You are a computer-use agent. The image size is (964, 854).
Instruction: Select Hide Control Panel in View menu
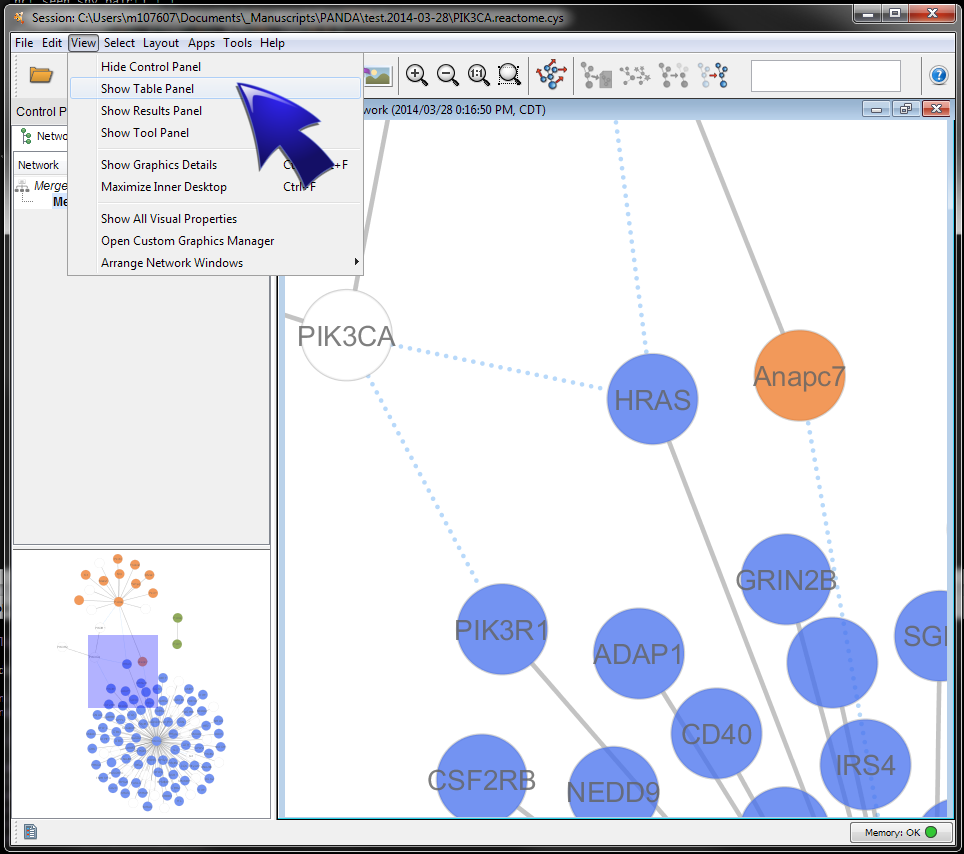pyautogui.click(x=151, y=67)
